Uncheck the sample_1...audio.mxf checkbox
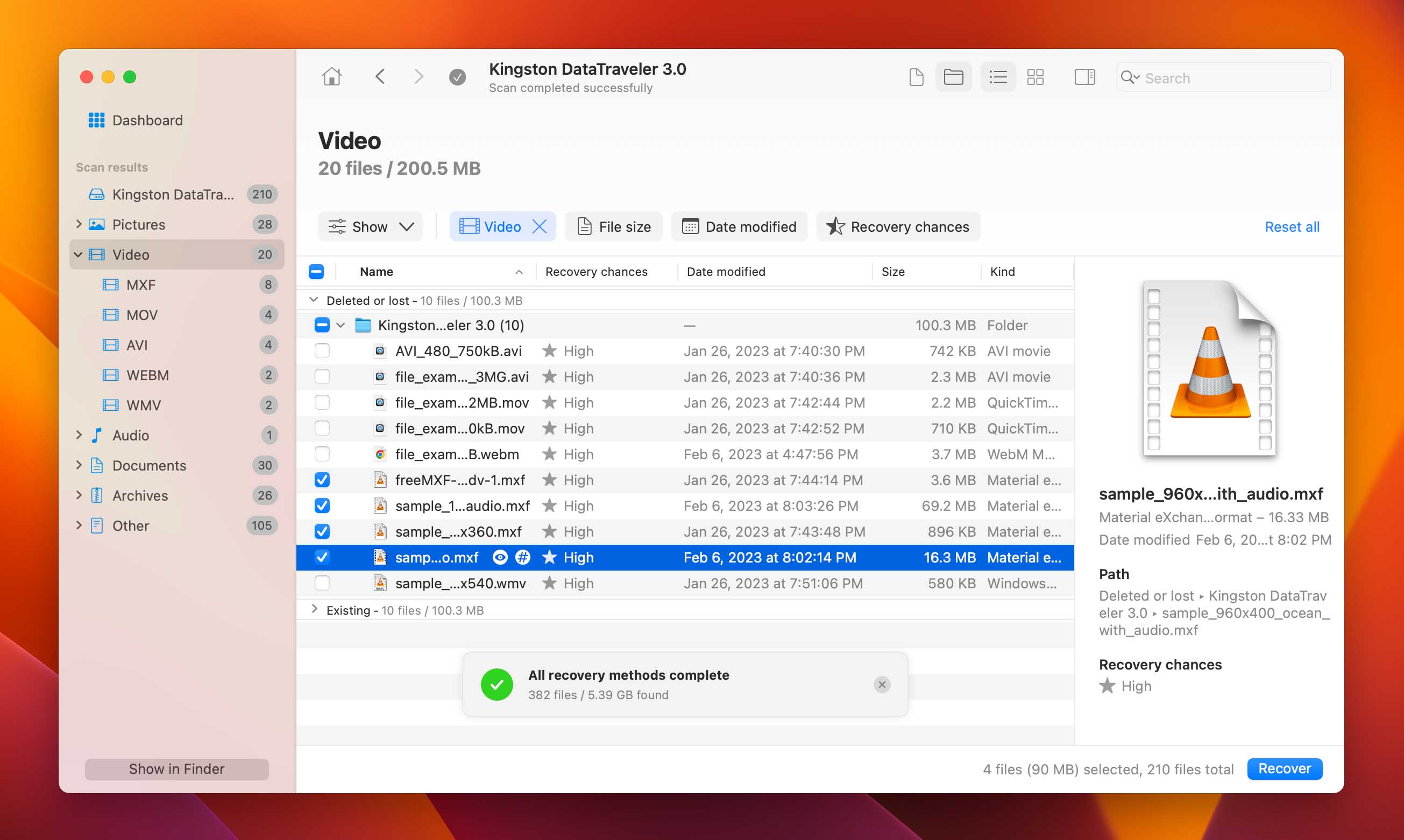 point(322,506)
